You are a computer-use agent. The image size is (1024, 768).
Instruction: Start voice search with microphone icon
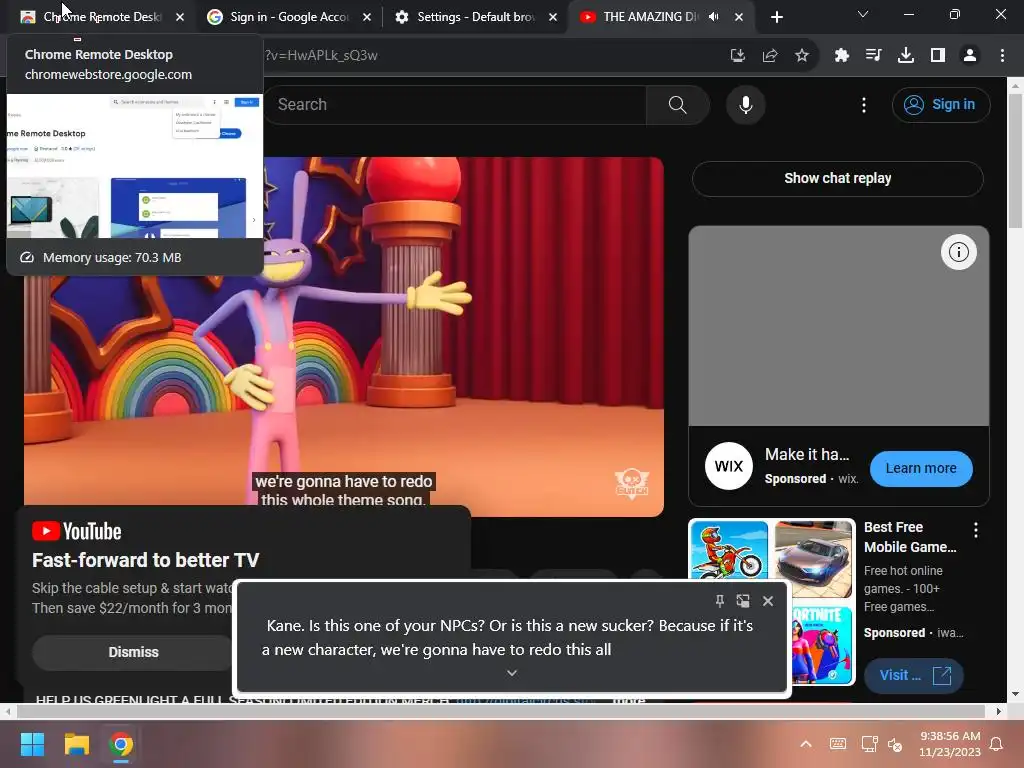point(745,104)
